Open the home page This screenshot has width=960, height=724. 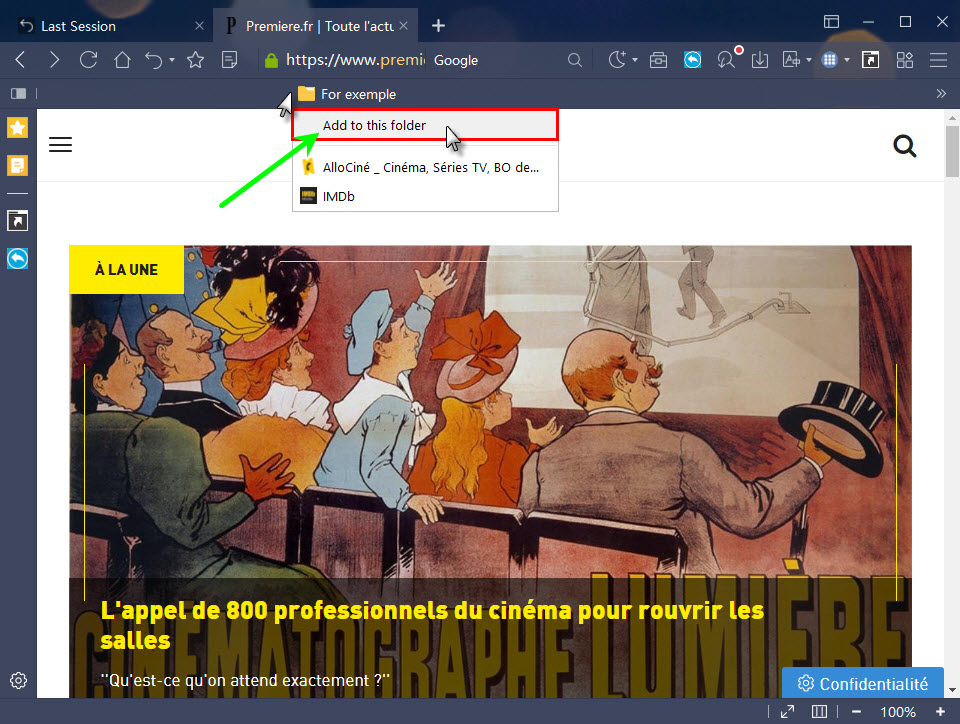122,60
